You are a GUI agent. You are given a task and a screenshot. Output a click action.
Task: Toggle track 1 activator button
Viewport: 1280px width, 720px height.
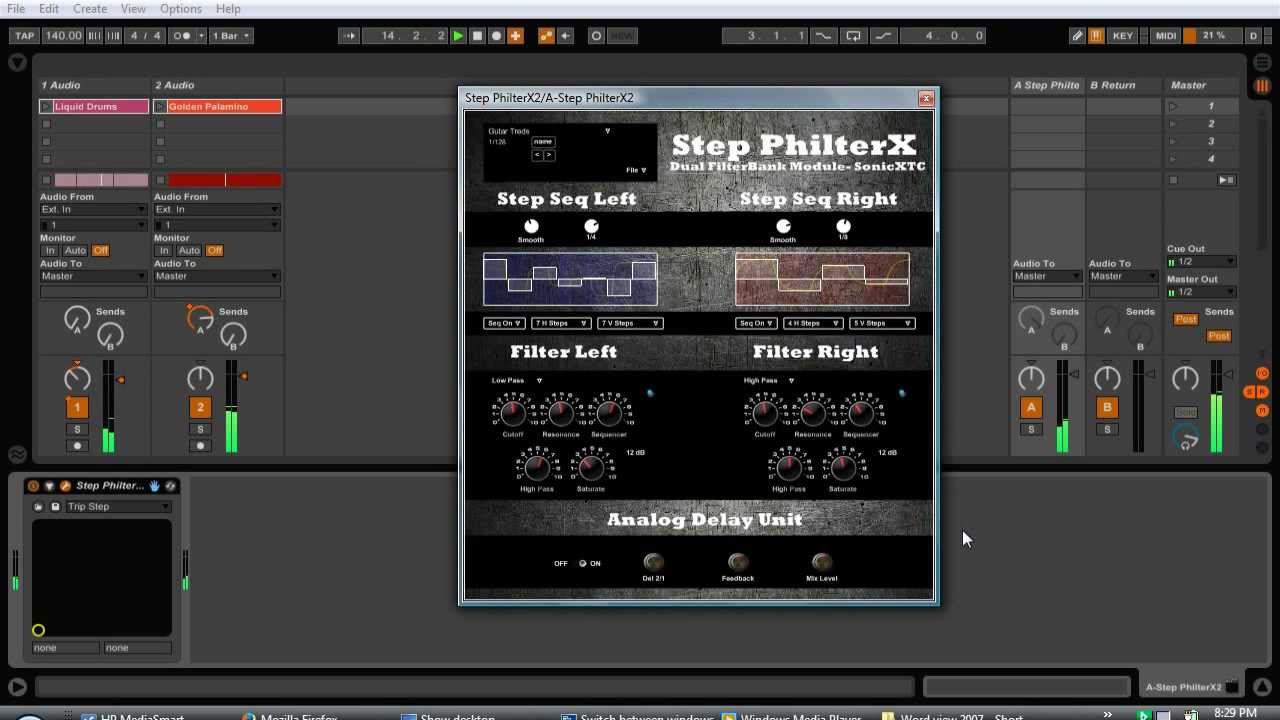pos(77,407)
